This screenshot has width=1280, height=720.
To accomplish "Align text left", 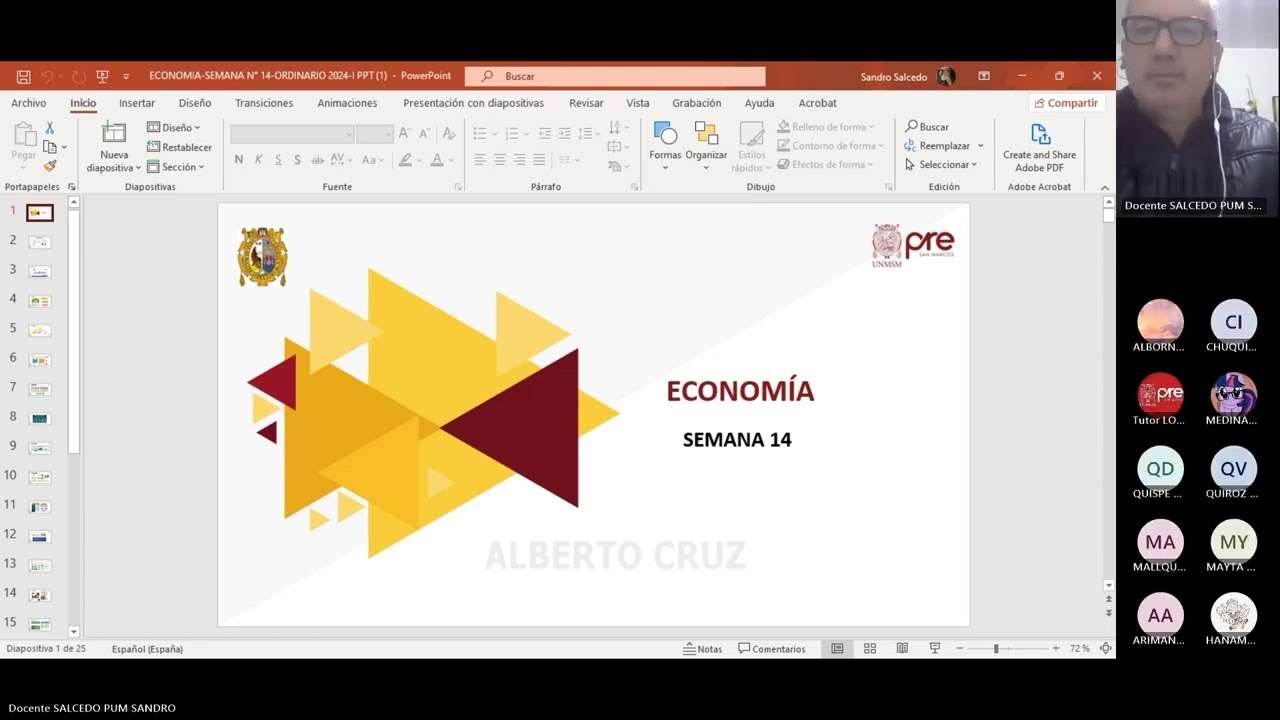I will coord(480,160).
